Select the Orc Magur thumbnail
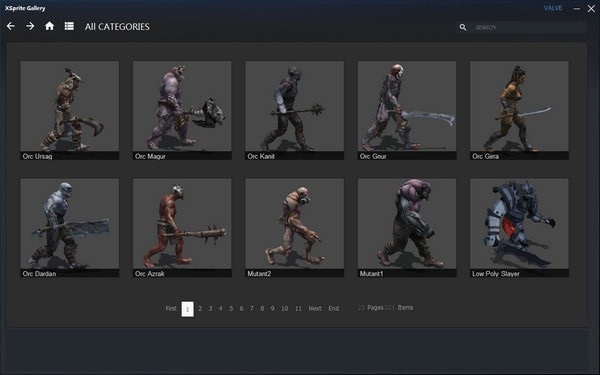 point(182,110)
